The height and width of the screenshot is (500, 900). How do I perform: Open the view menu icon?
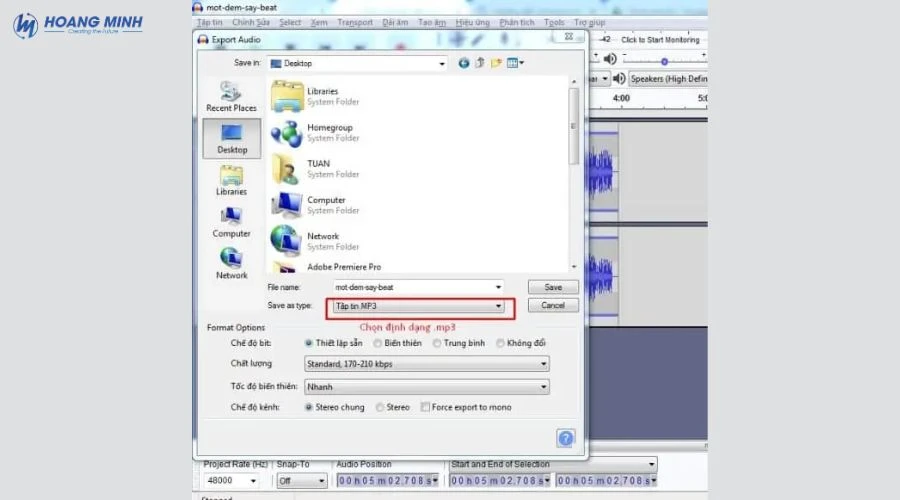click(515, 63)
